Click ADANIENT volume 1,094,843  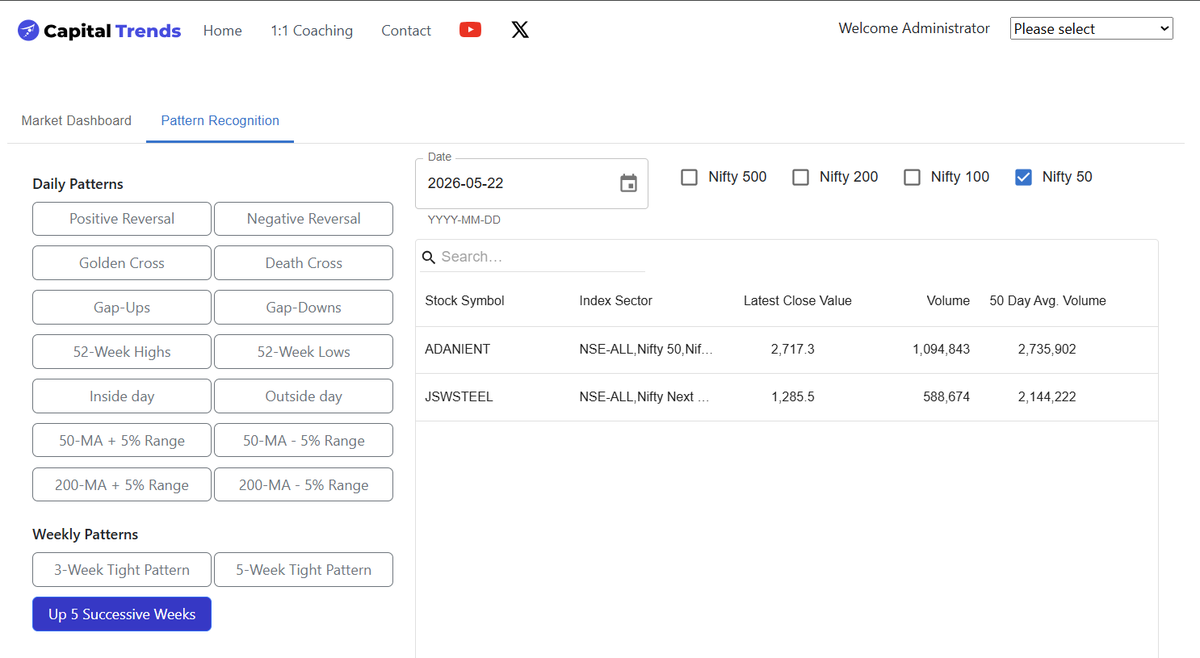[941, 349]
